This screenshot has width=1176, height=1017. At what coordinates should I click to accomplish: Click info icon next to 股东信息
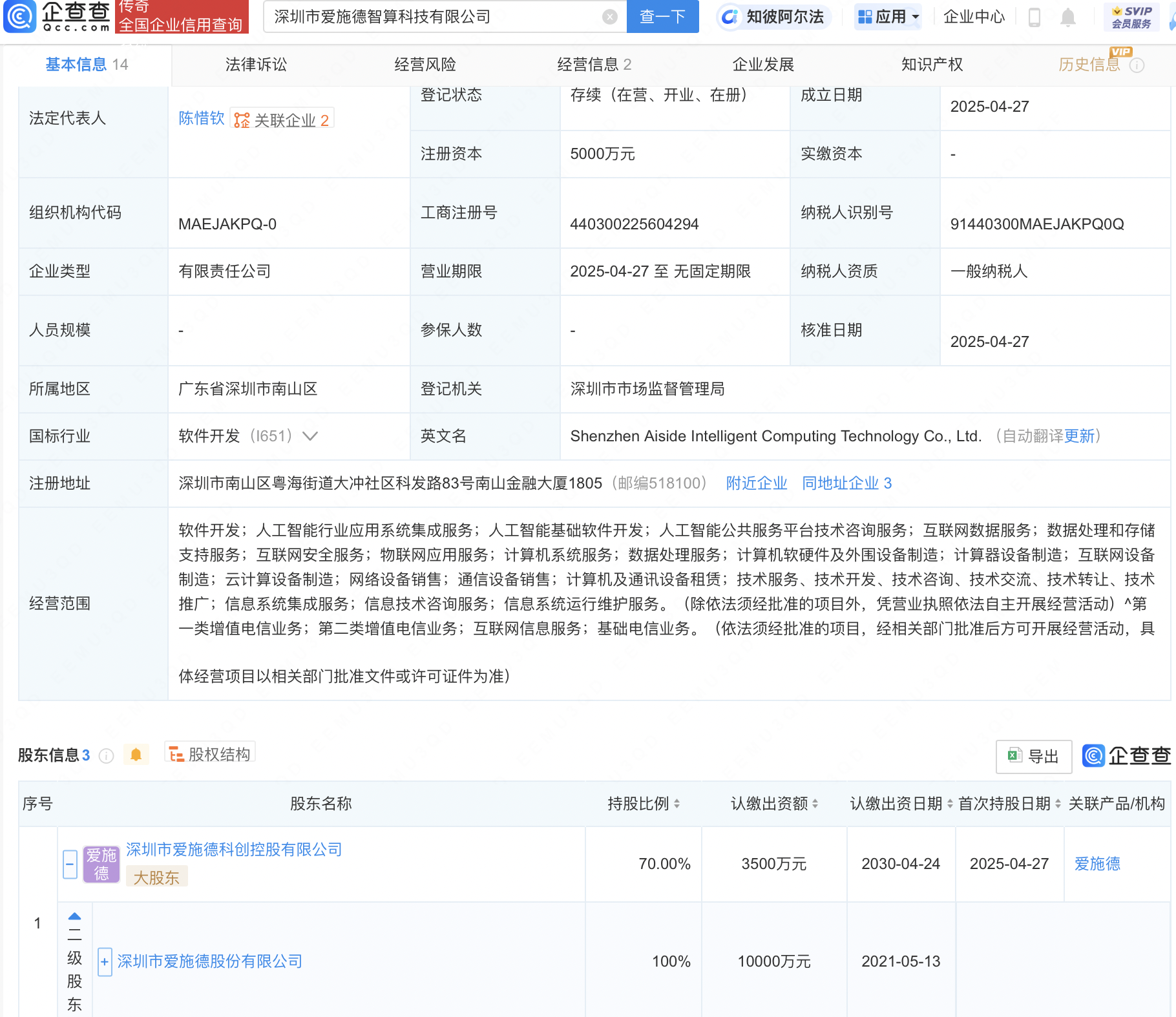click(x=106, y=755)
